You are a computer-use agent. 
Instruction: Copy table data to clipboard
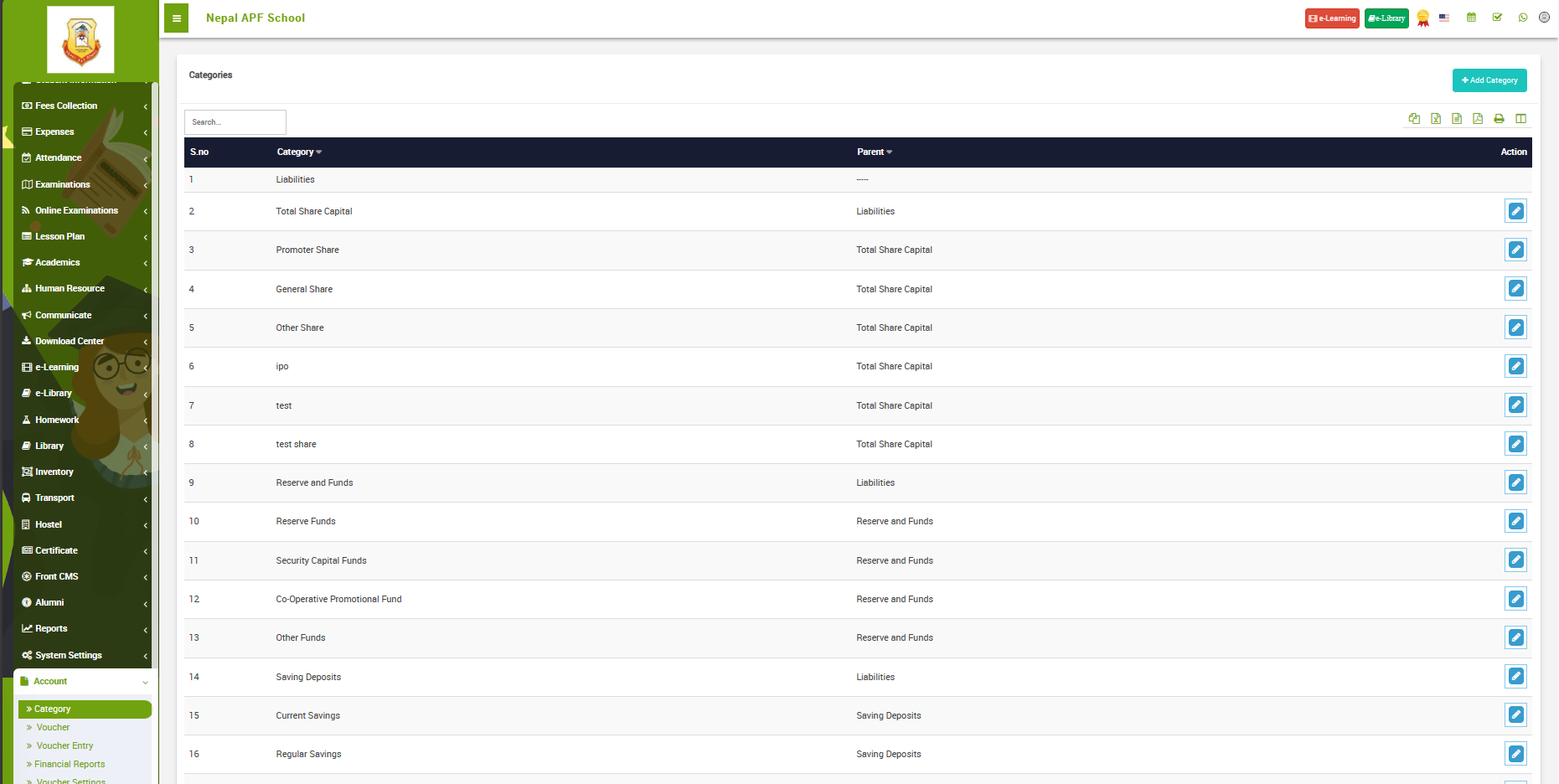click(1414, 119)
